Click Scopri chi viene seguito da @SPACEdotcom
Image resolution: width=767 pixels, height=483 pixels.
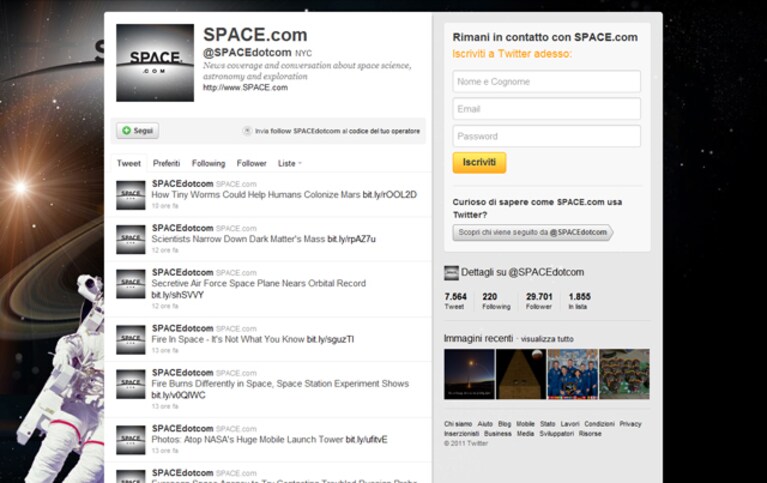tap(533, 232)
